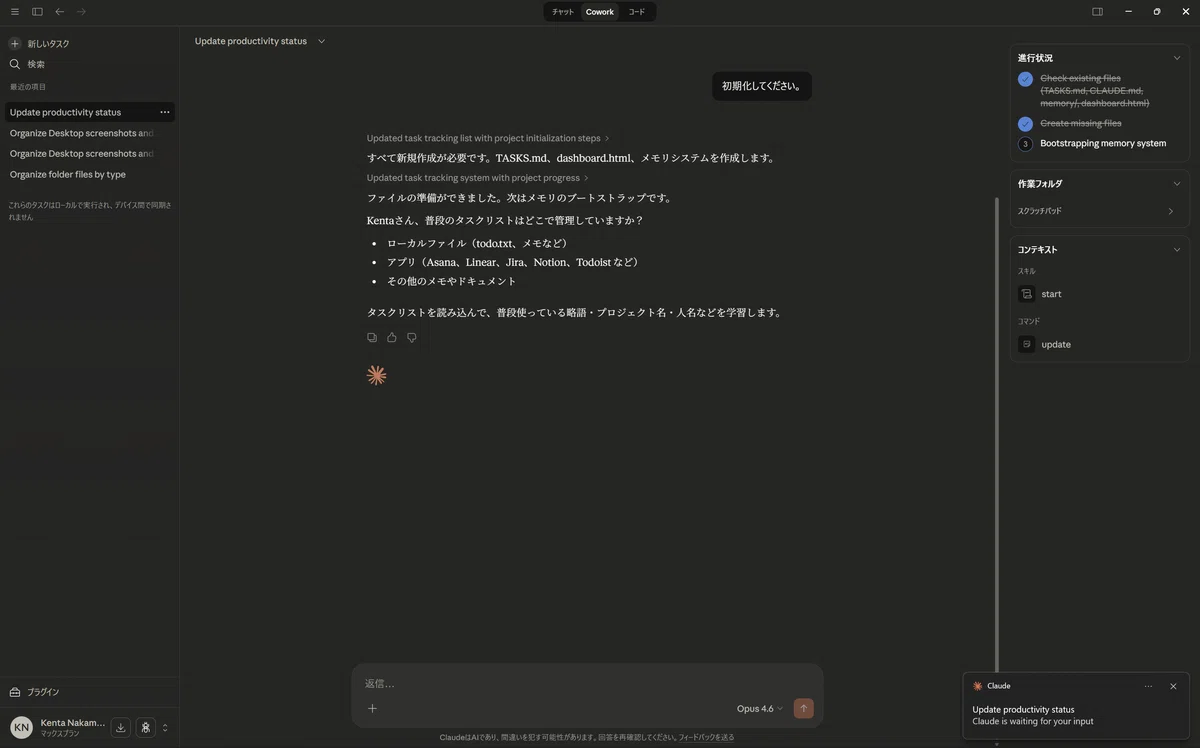Click the 最近の項目 heading
This screenshot has height=748, width=1200.
point(28,87)
